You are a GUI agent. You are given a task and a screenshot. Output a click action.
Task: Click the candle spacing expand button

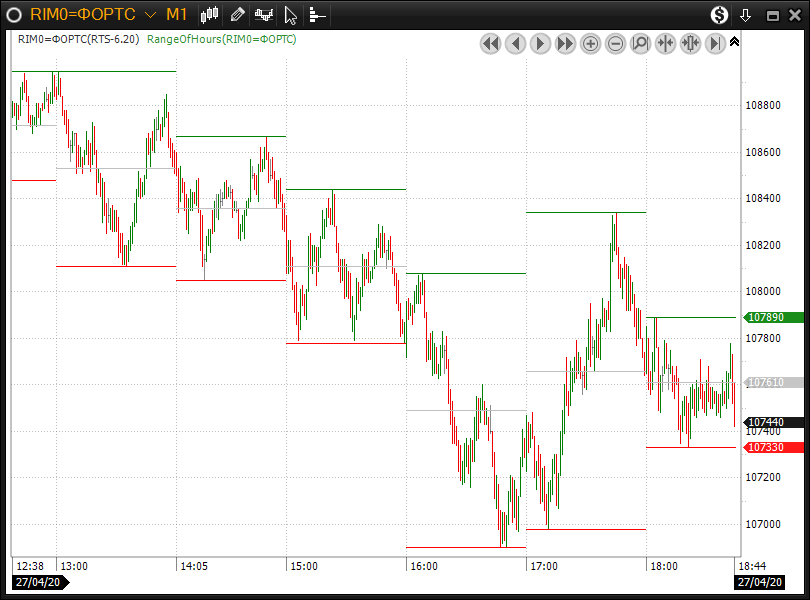click(x=691, y=43)
